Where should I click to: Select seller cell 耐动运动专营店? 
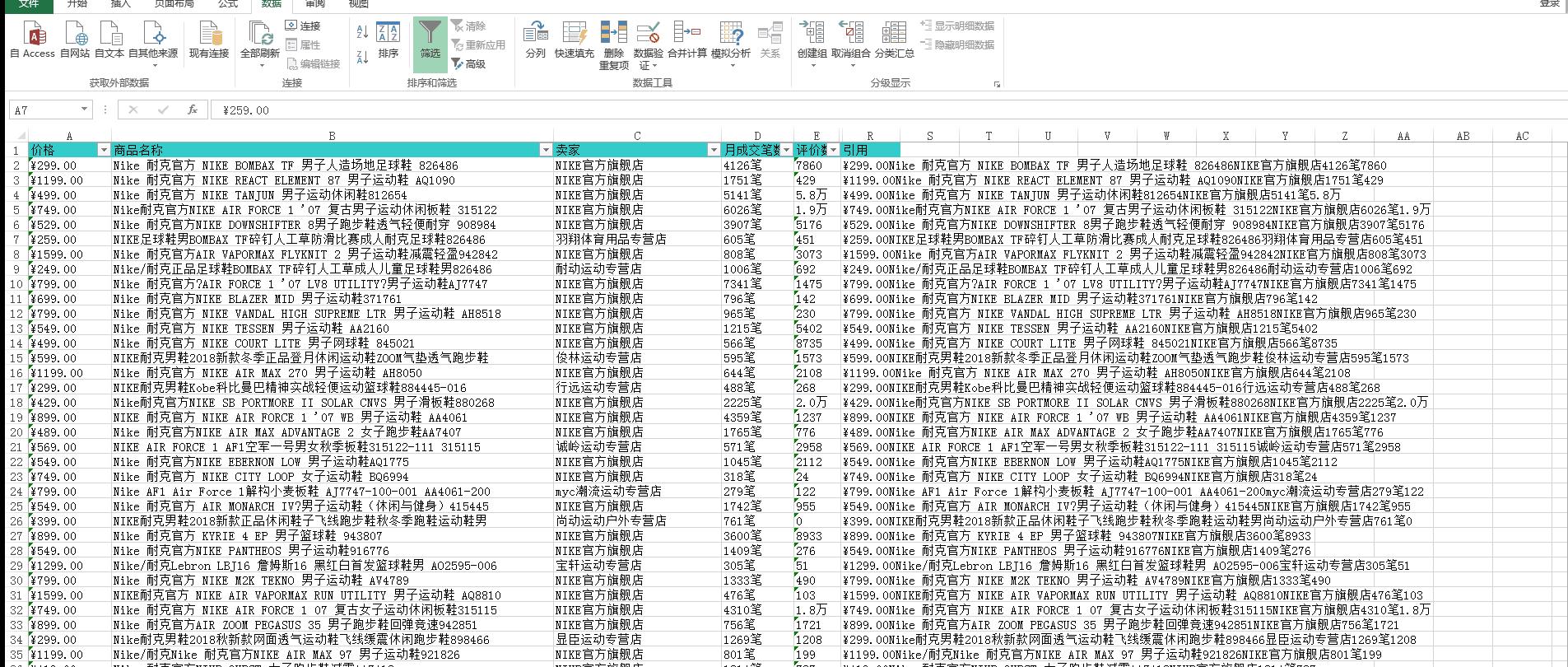click(x=636, y=268)
